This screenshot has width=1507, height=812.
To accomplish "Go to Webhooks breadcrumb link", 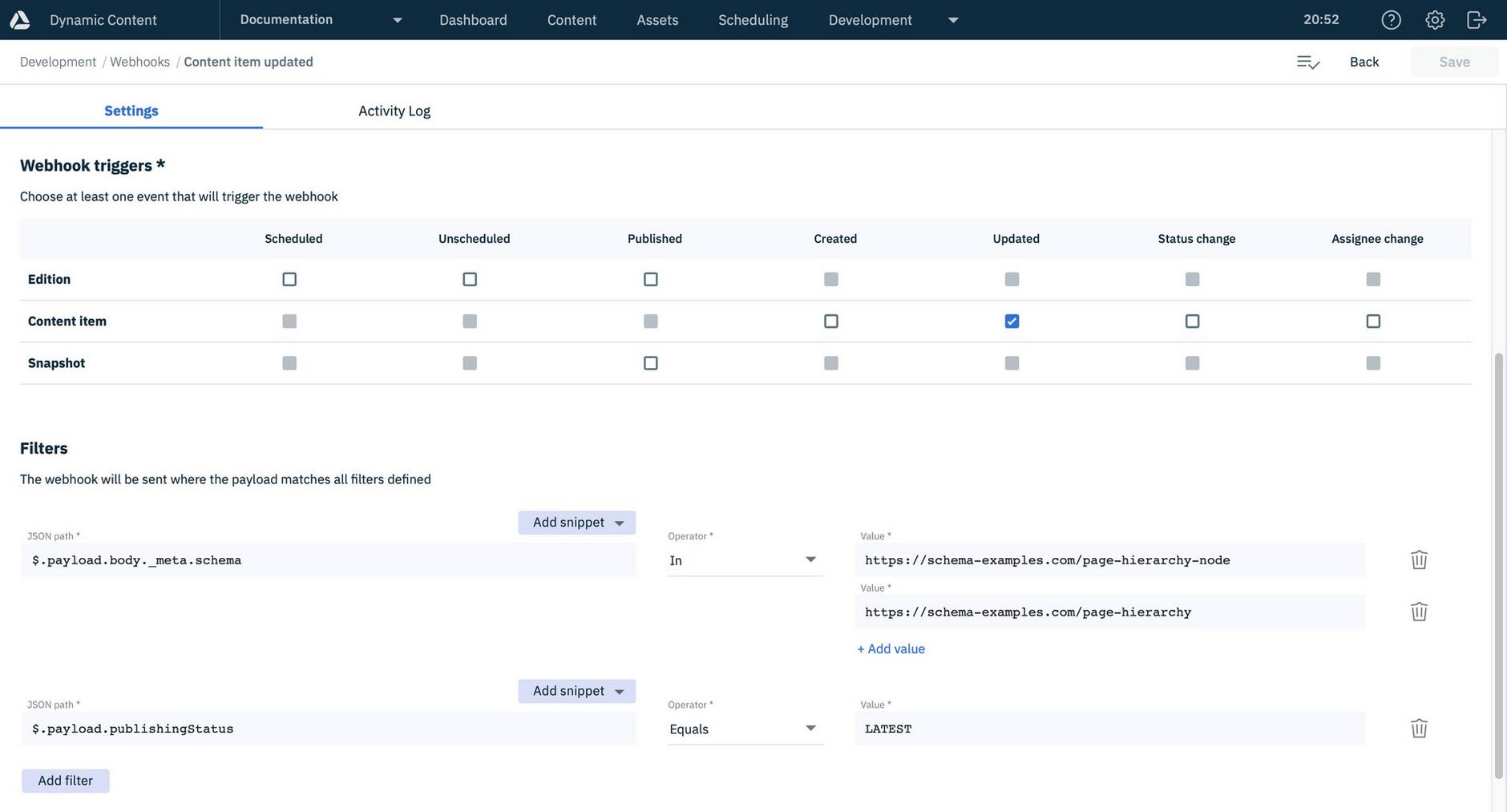I will (139, 62).
